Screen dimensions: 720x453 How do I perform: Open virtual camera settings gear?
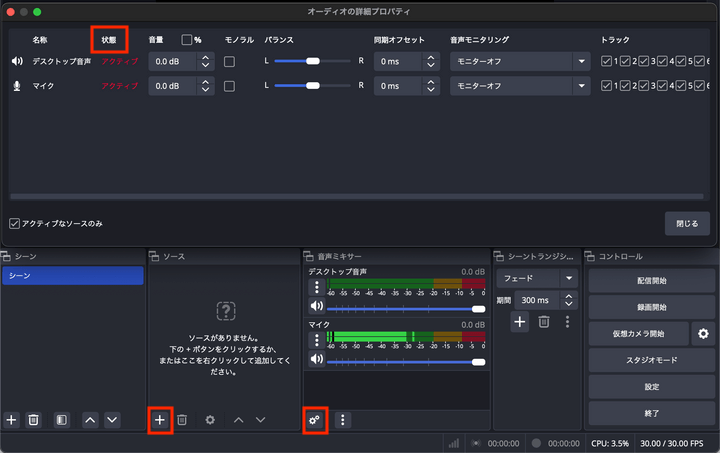coord(703,334)
